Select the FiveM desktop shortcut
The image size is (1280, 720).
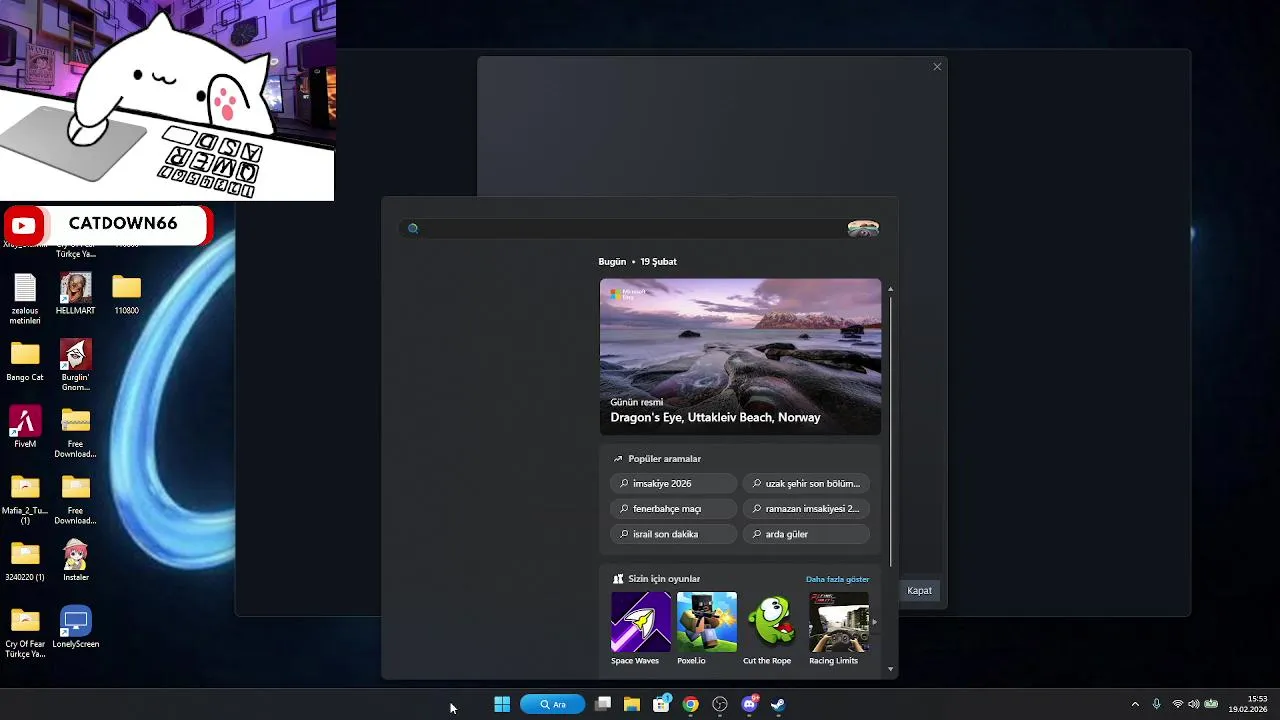tap(25, 428)
